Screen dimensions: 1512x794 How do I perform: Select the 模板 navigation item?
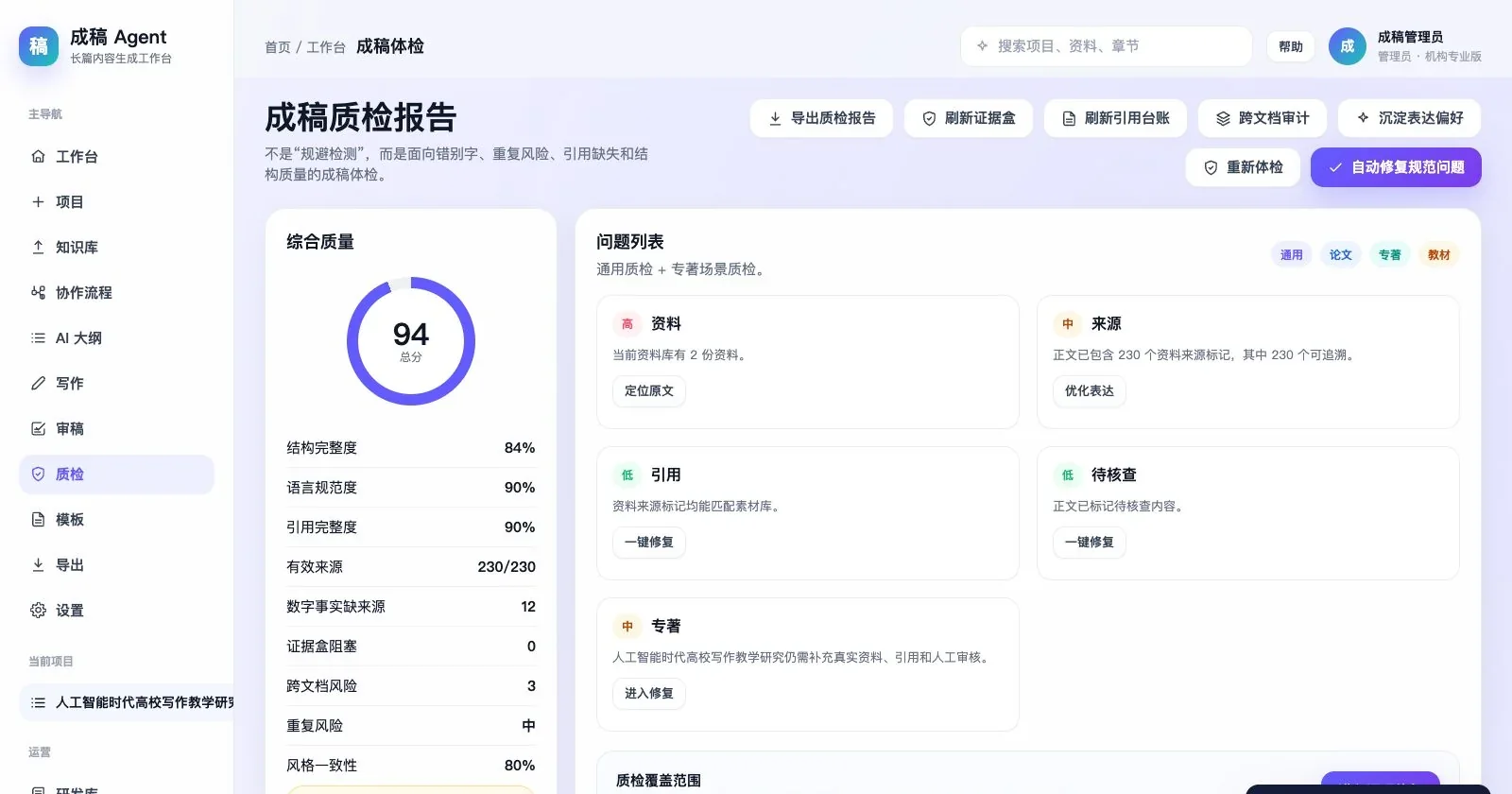pos(116,519)
